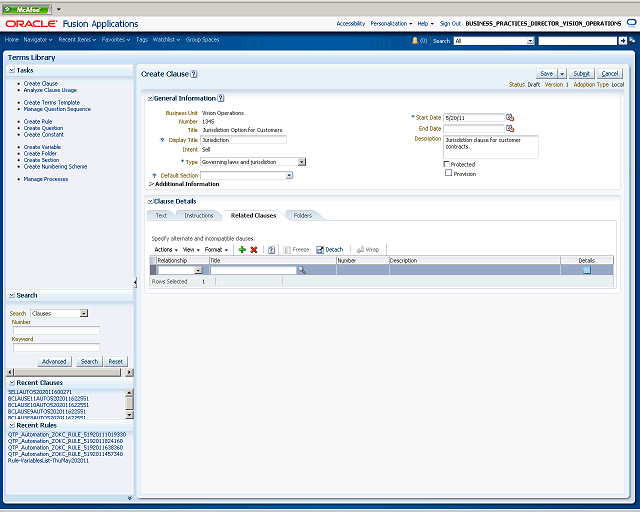Open the View menu in table toolbar
This screenshot has width=640, height=512.
click(191, 249)
